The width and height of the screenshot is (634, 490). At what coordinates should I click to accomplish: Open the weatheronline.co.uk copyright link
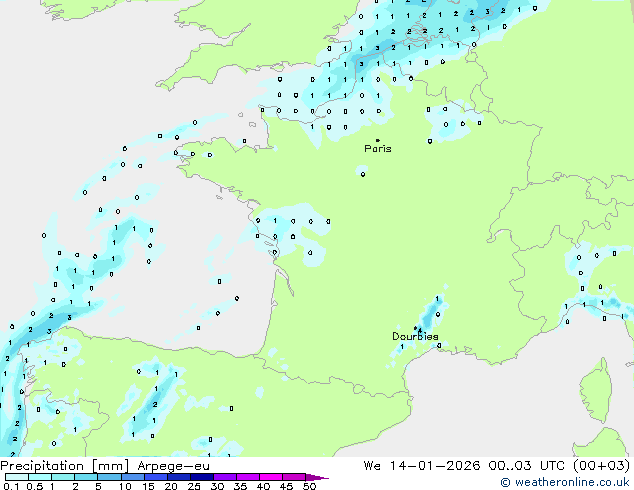pos(564,482)
